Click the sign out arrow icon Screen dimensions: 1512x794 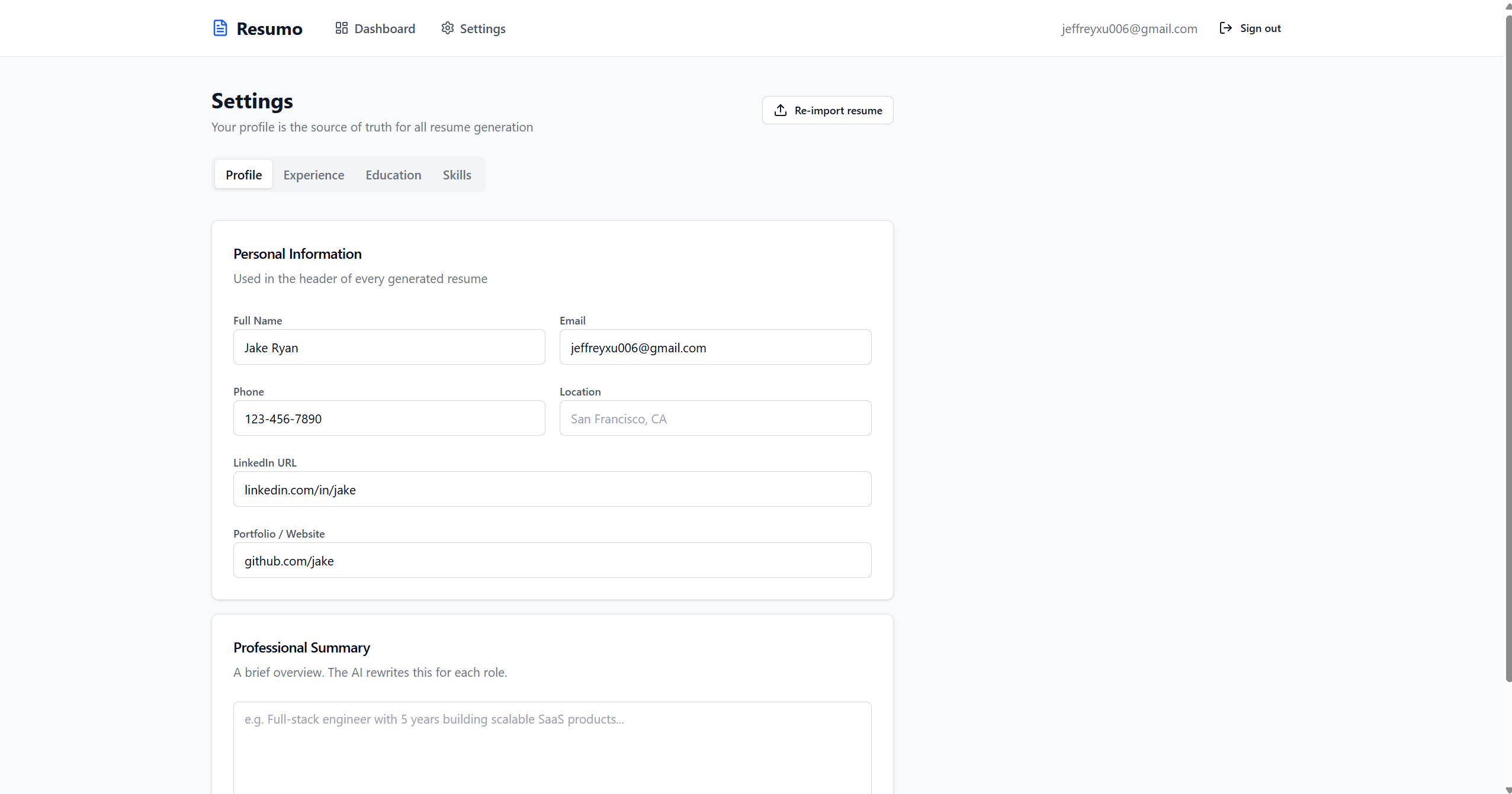[x=1225, y=28]
